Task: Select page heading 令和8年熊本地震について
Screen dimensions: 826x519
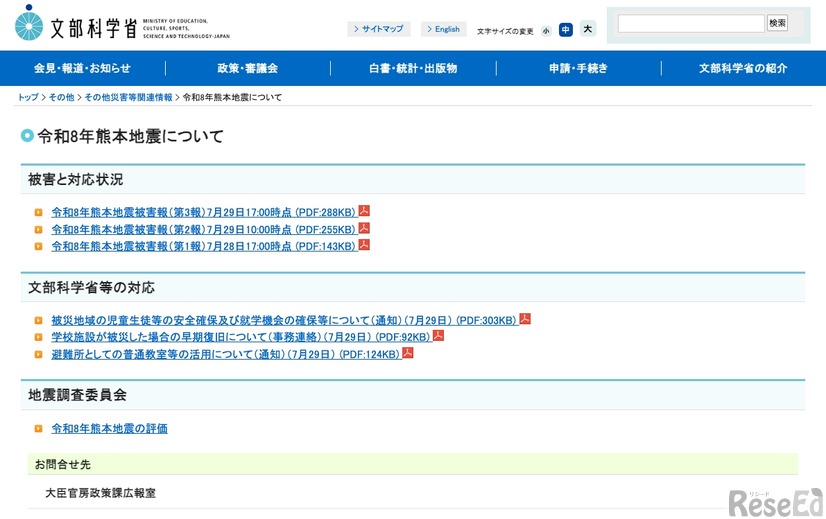Action: (131, 136)
